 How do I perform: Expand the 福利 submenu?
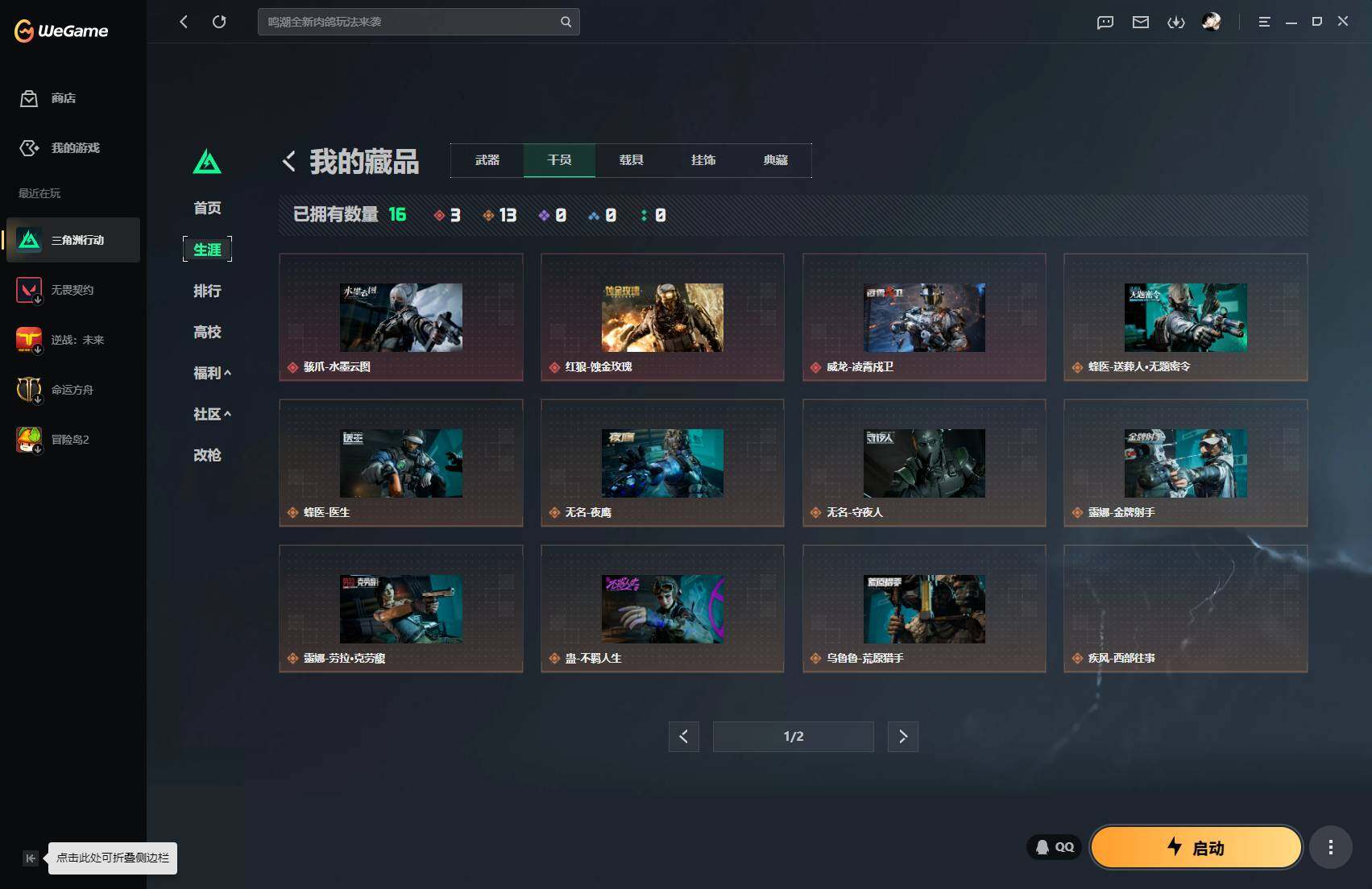[x=212, y=373]
